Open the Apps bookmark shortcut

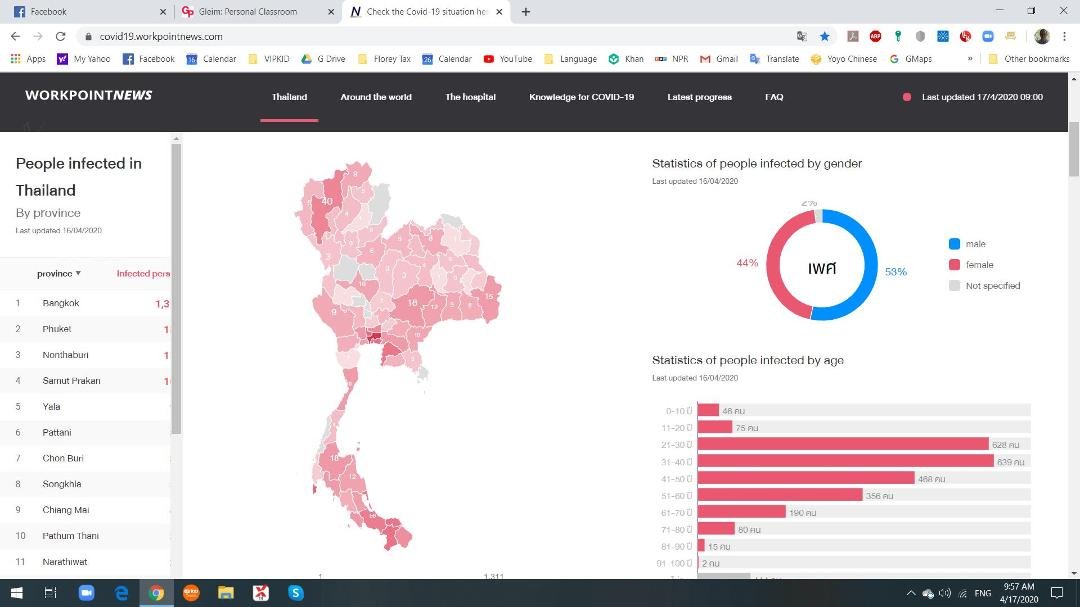[28, 59]
